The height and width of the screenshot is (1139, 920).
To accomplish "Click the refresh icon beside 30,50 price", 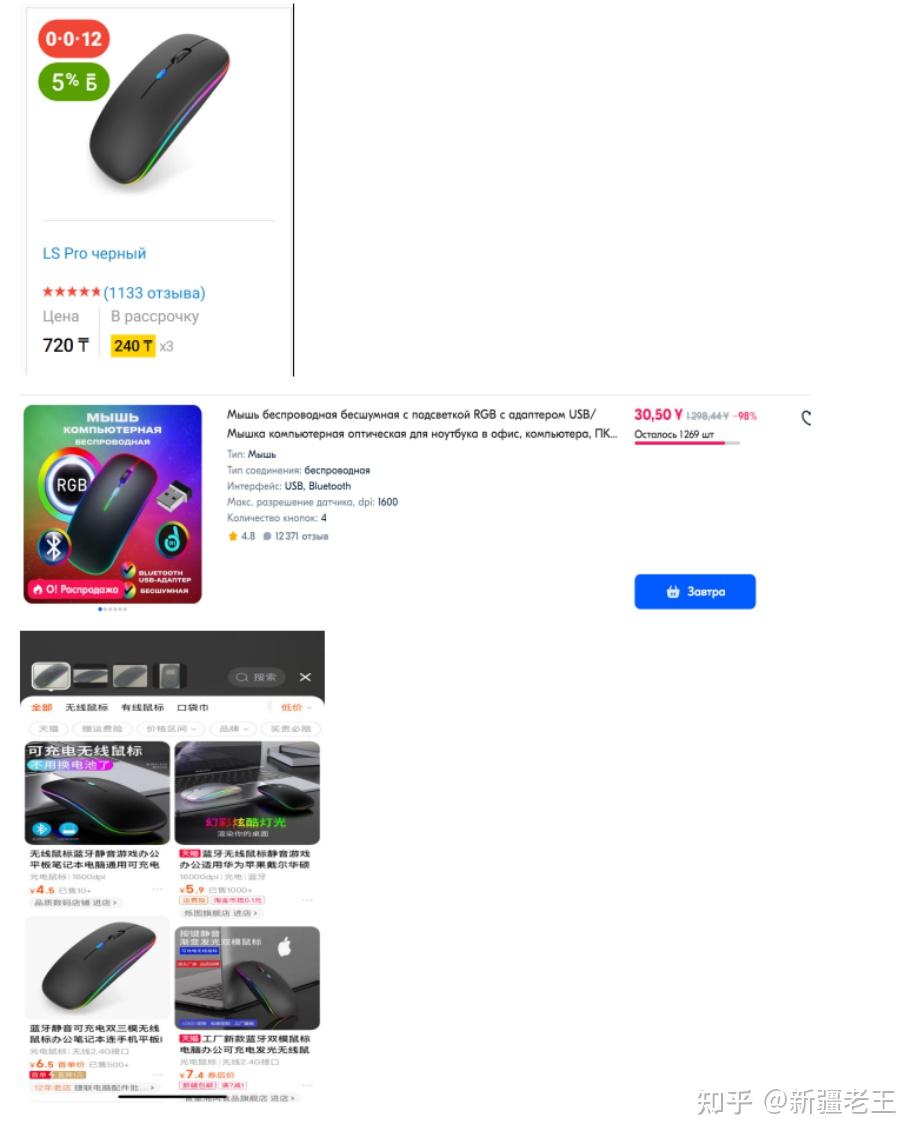I will pos(806,418).
